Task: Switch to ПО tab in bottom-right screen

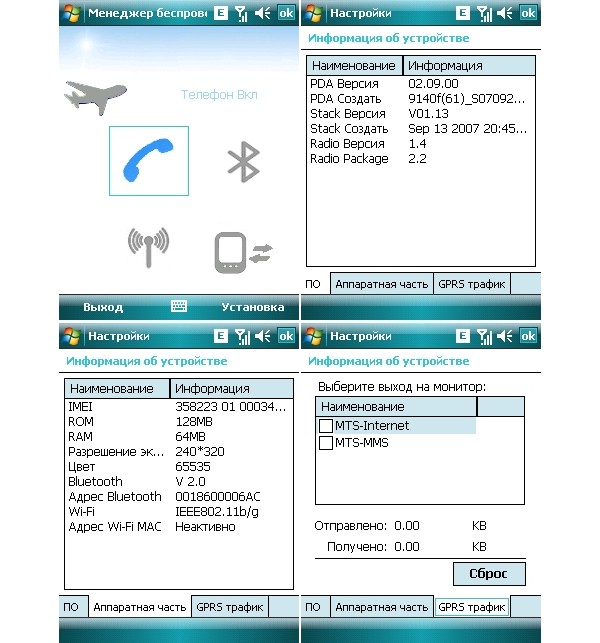Action: tap(313, 607)
